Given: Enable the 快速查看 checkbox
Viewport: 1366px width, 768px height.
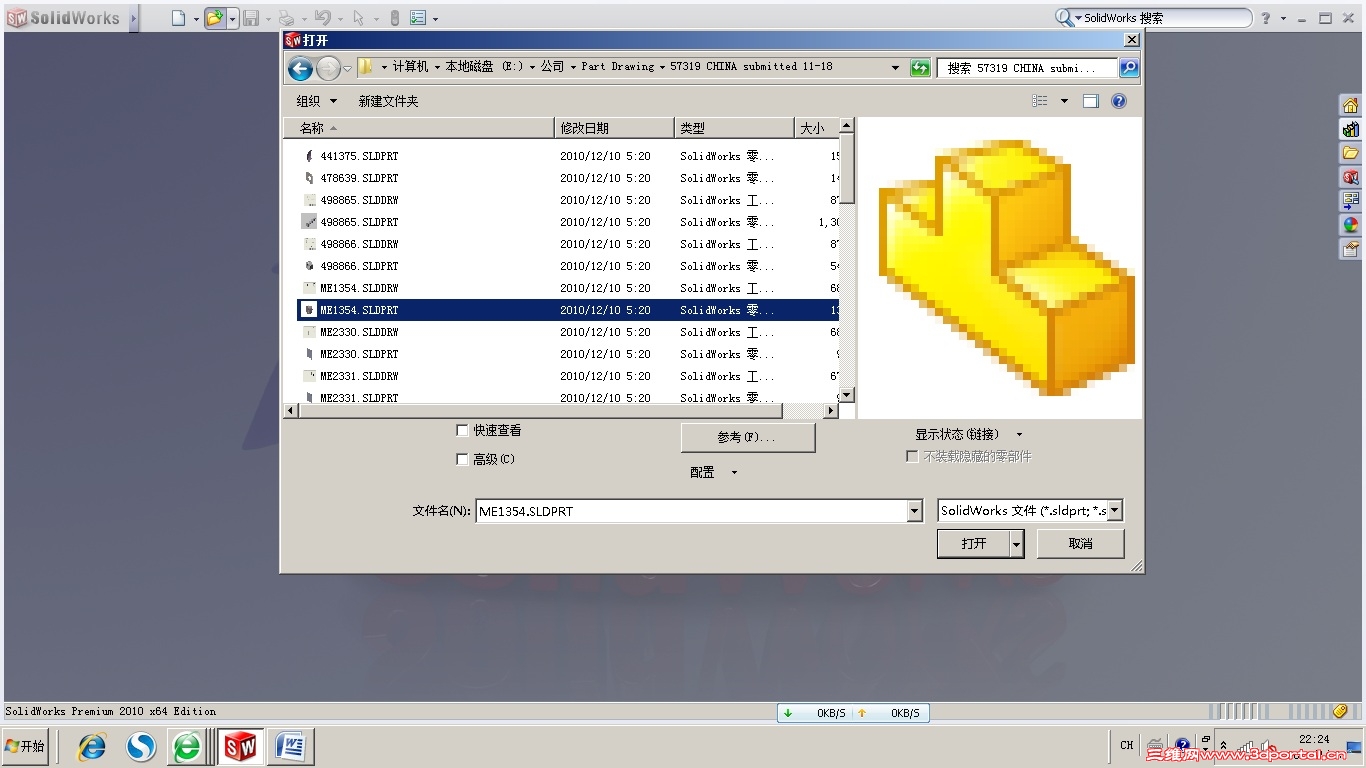Looking at the screenshot, I should [462, 431].
